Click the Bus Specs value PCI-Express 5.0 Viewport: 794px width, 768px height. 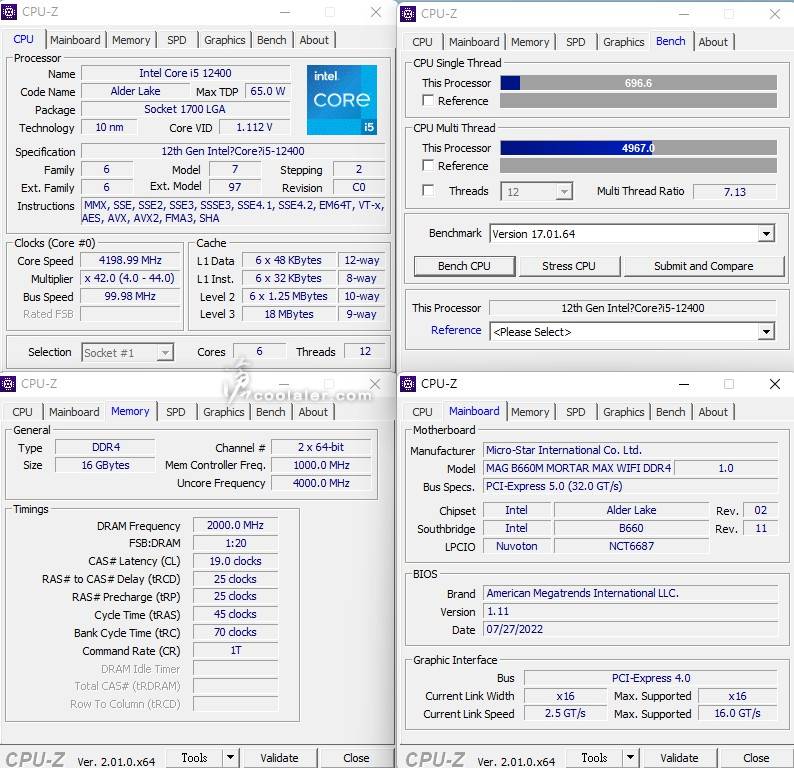630,486
